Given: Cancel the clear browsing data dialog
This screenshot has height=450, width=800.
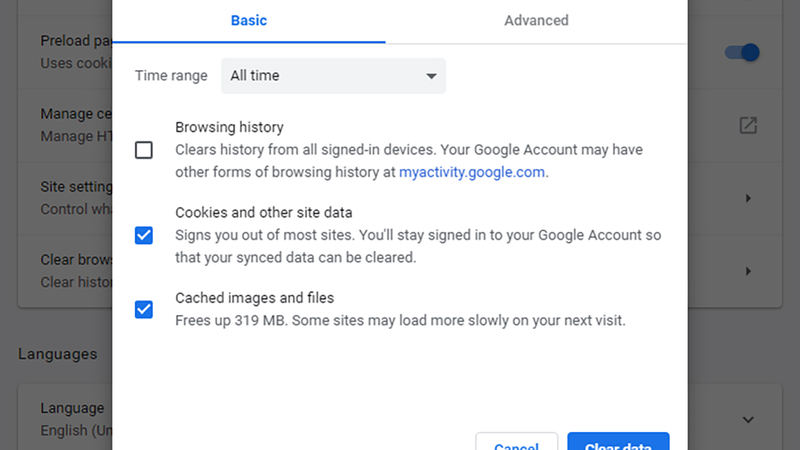Looking at the screenshot, I should point(516,442).
